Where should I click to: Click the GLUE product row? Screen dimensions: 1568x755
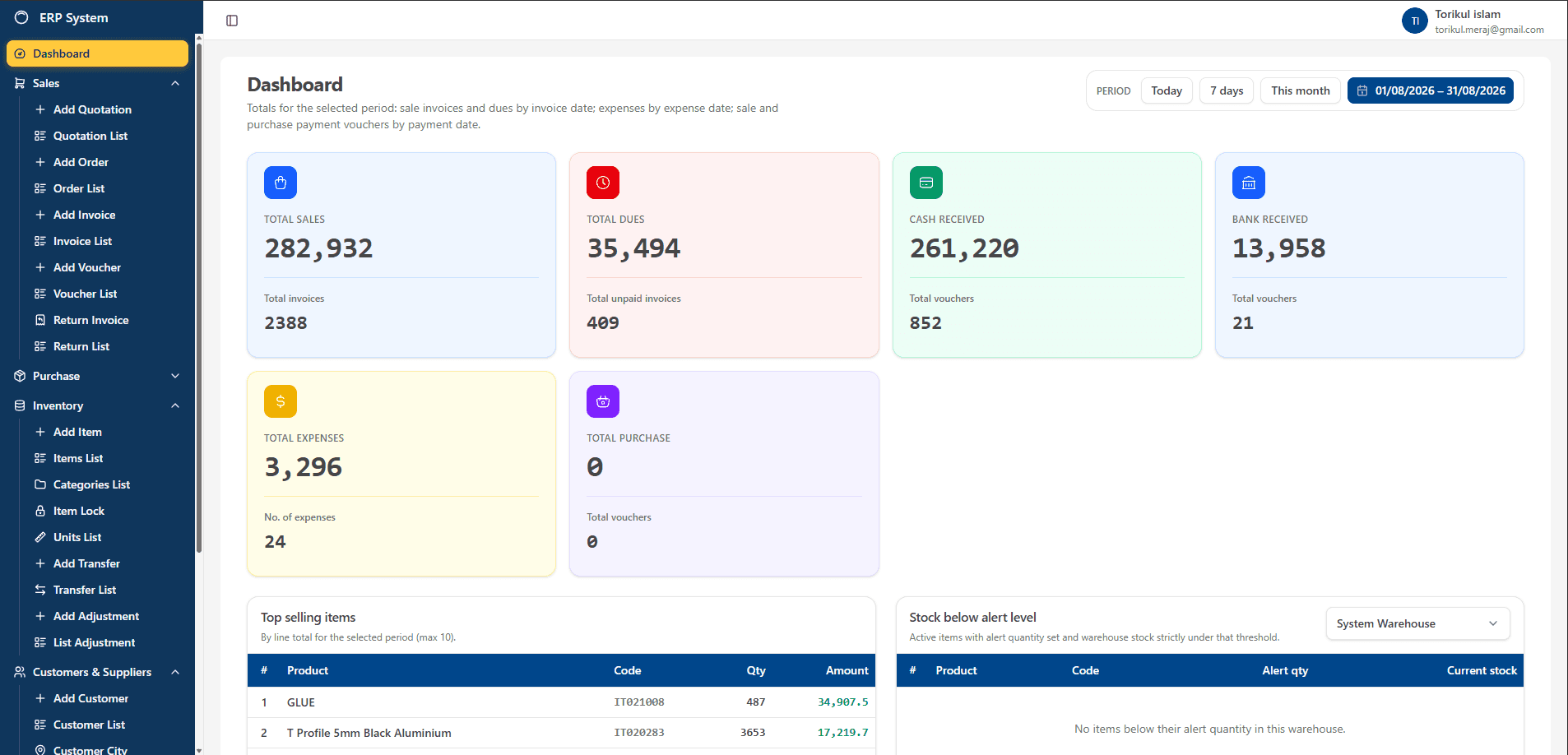tap(561, 702)
